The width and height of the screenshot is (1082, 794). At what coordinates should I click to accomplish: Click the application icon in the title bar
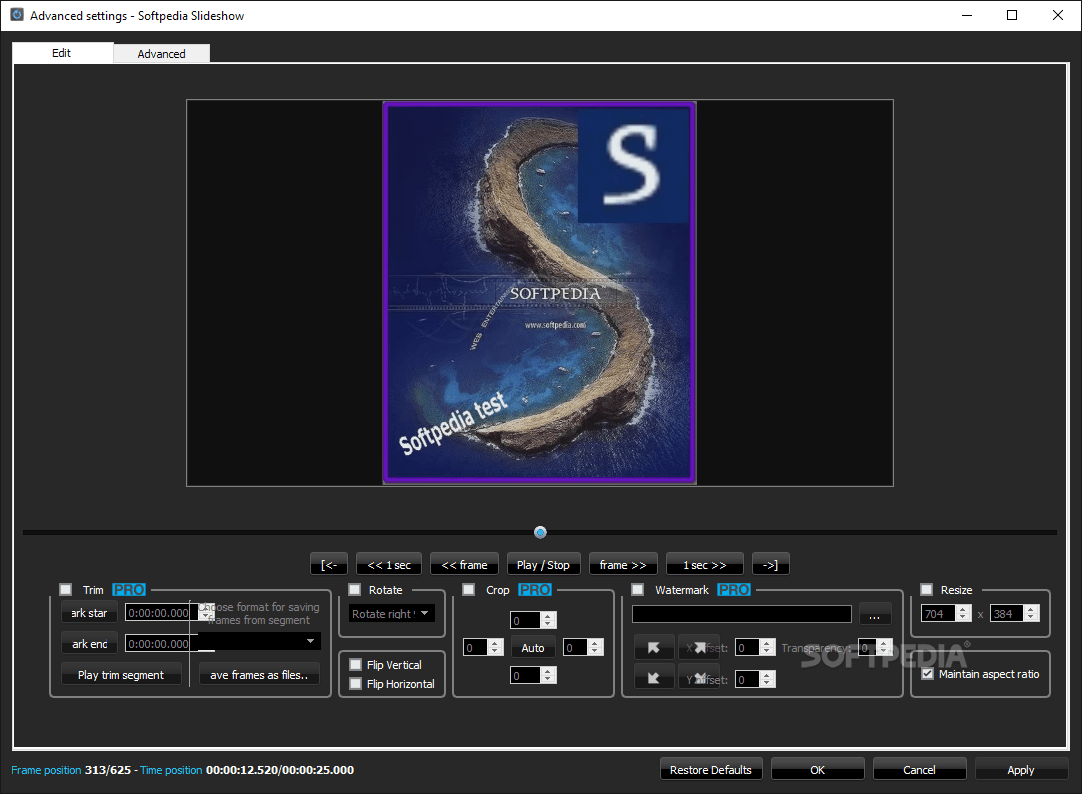(x=16, y=15)
